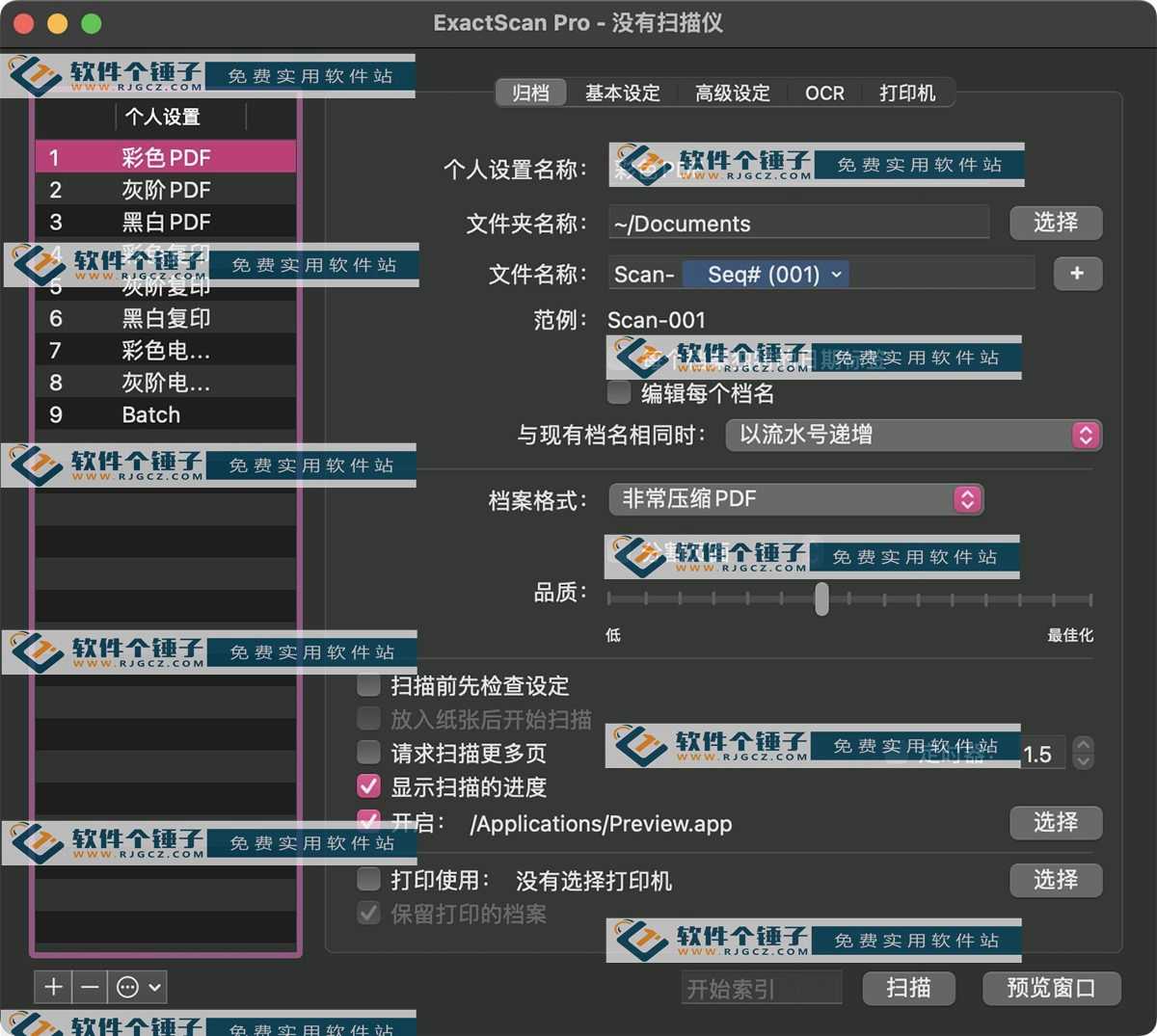Image resolution: width=1157 pixels, height=1036 pixels.
Task: Enable the 编辑每个档名 checkbox
Action: (x=619, y=392)
